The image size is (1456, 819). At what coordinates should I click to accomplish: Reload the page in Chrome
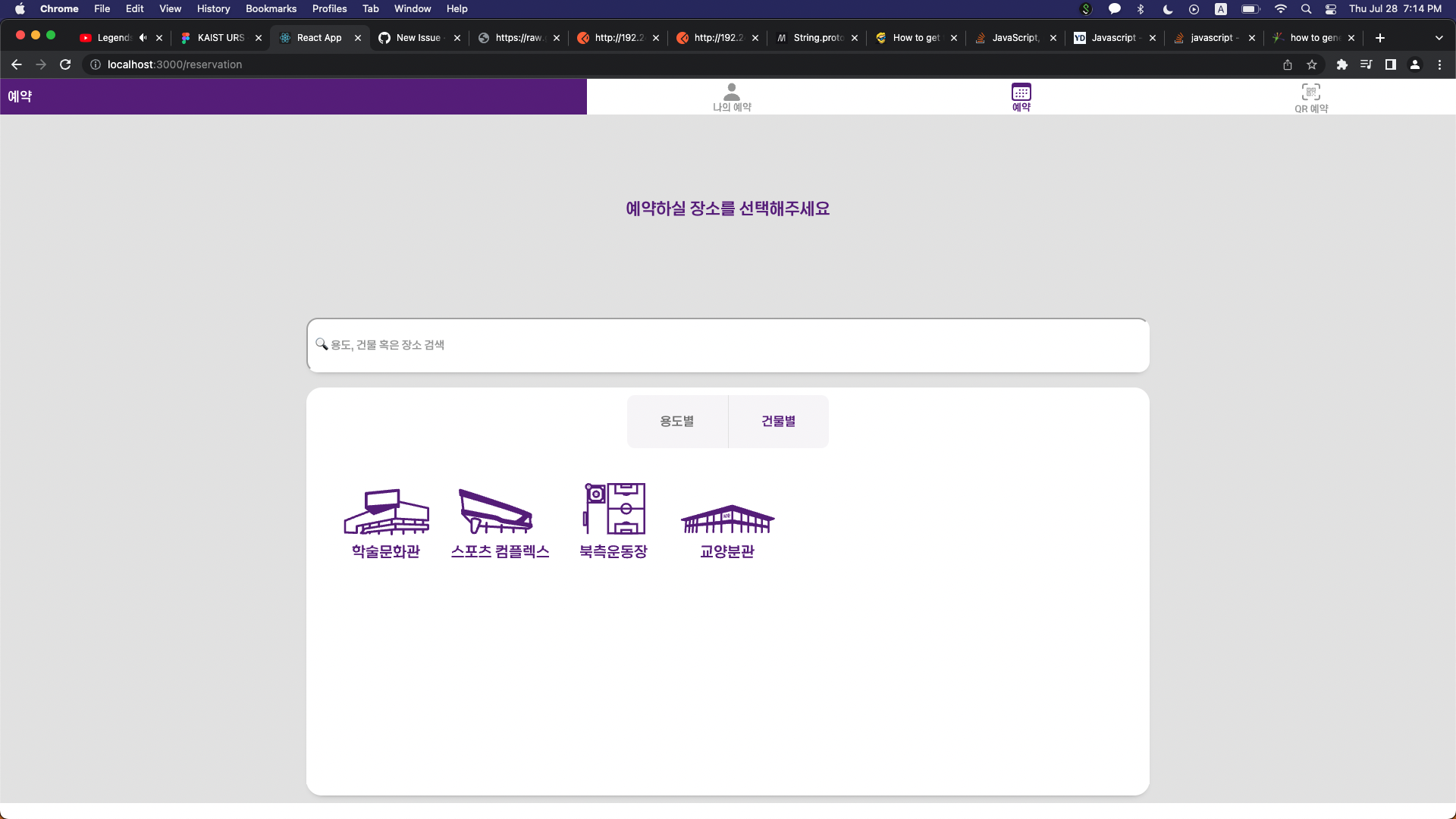point(65,64)
